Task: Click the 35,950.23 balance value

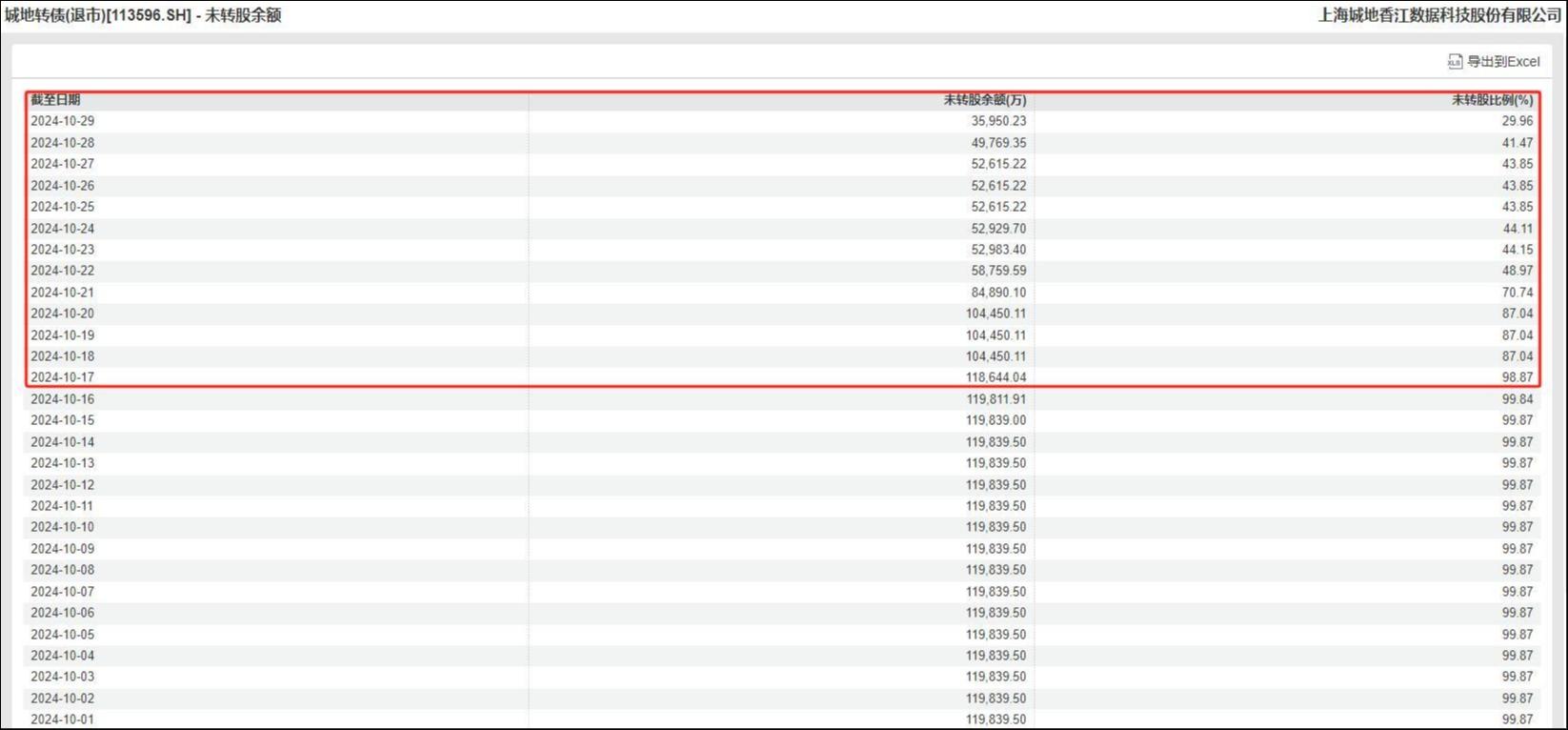Action: [x=999, y=121]
